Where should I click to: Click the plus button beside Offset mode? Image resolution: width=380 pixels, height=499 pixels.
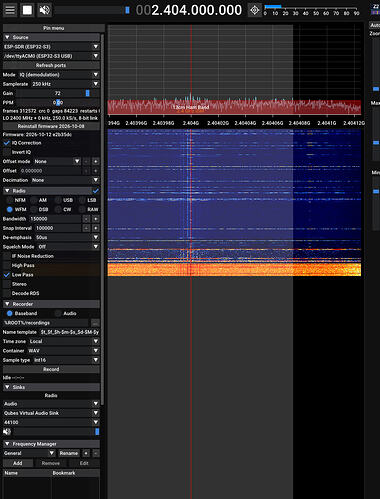pos(96,161)
